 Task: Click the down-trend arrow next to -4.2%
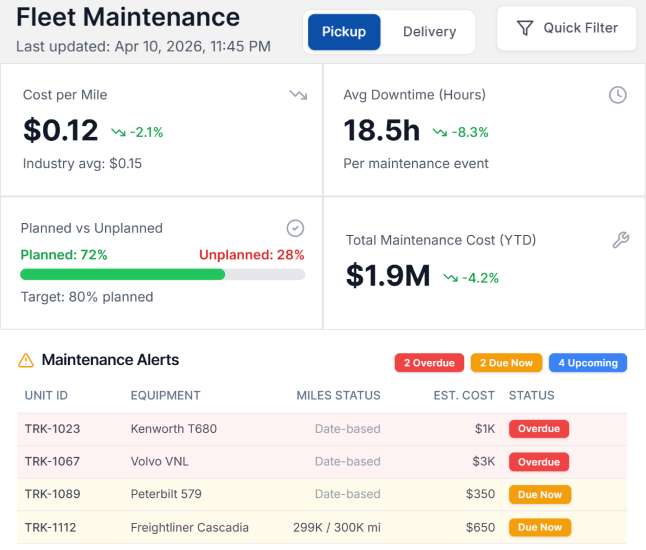tap(450, 278)
